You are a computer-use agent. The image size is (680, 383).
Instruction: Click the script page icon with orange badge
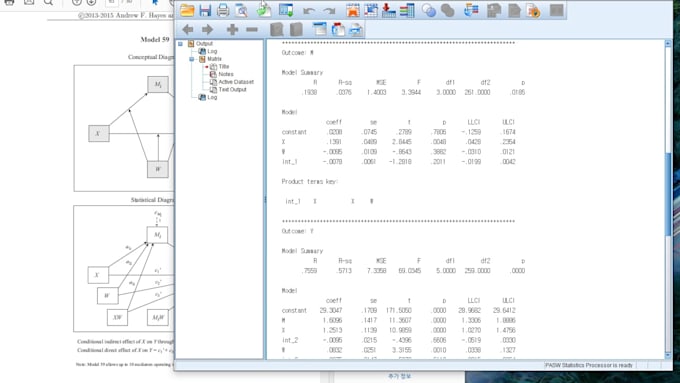(534, 10)
